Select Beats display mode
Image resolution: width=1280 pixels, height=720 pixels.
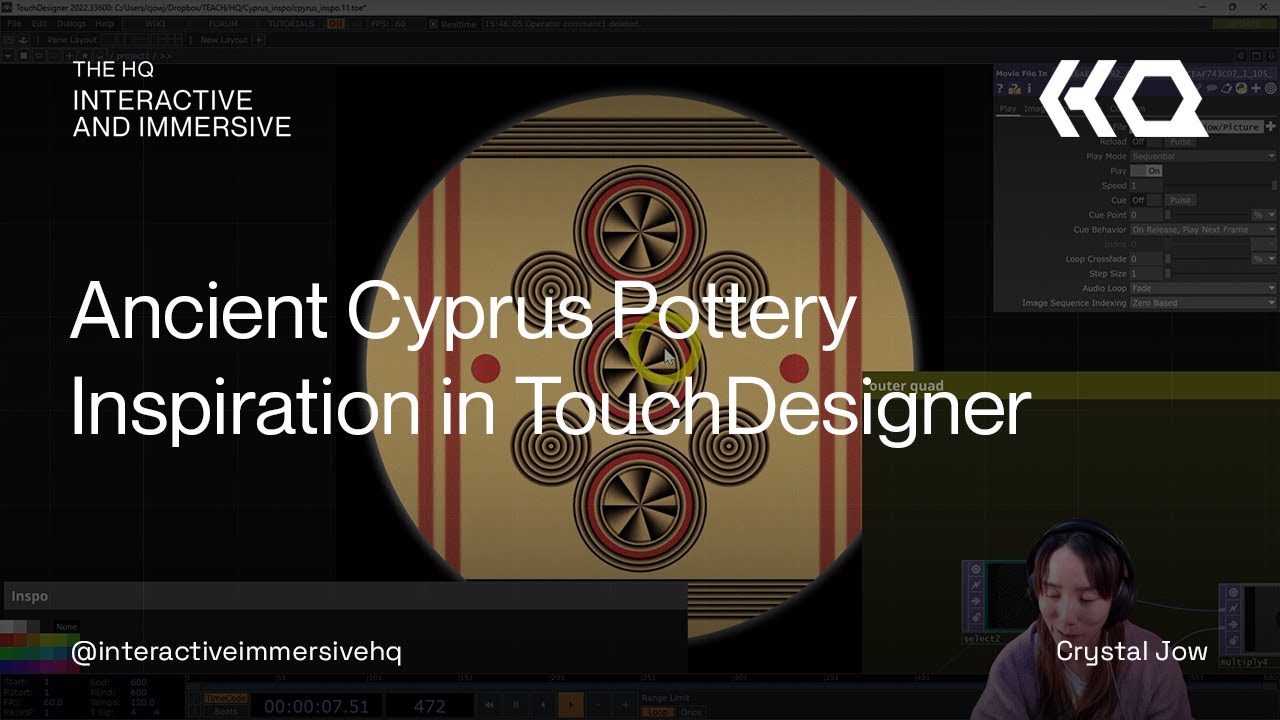225,711
